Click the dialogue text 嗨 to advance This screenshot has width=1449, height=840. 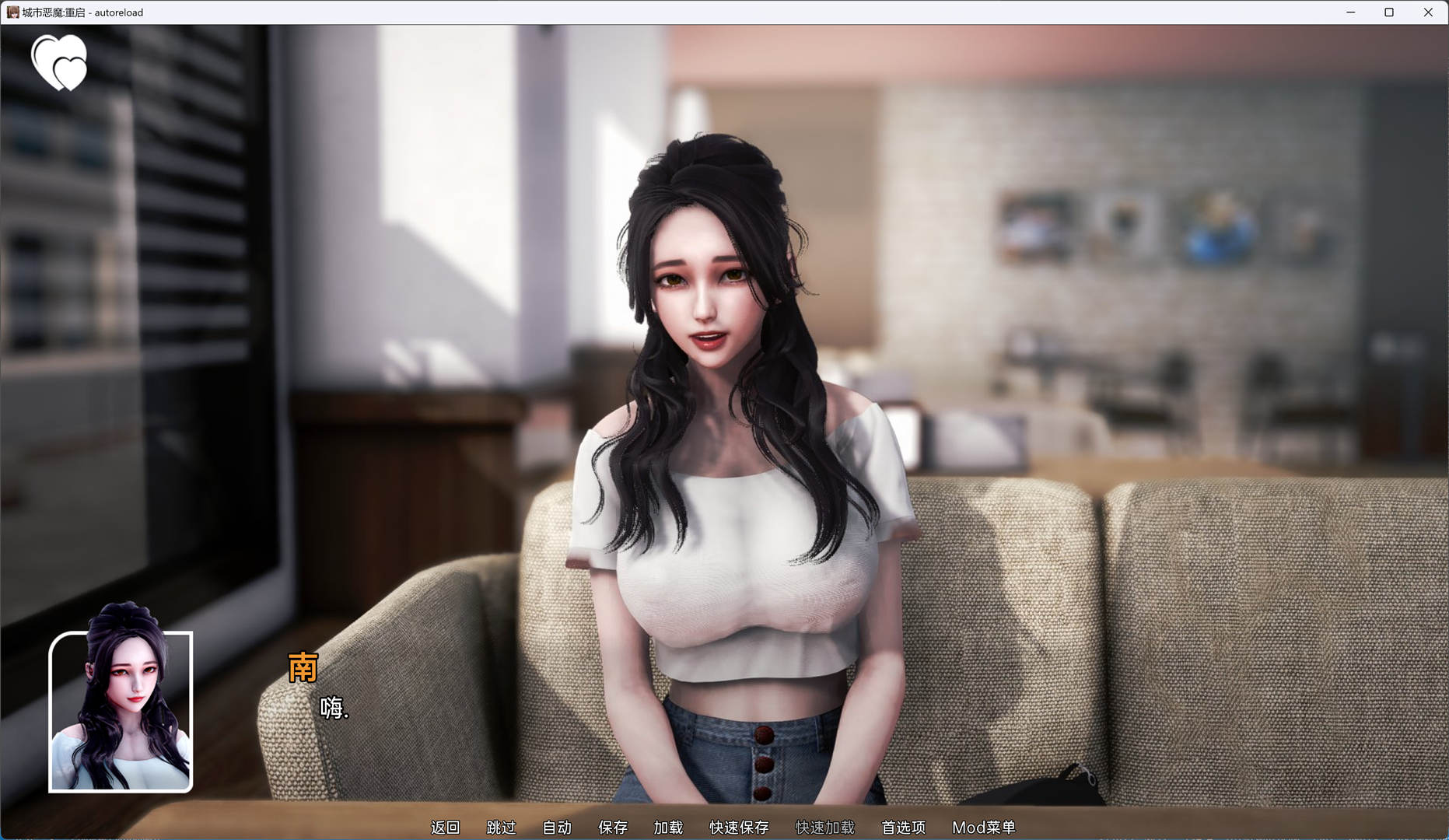pyautogui.click(x=334, y=709)
